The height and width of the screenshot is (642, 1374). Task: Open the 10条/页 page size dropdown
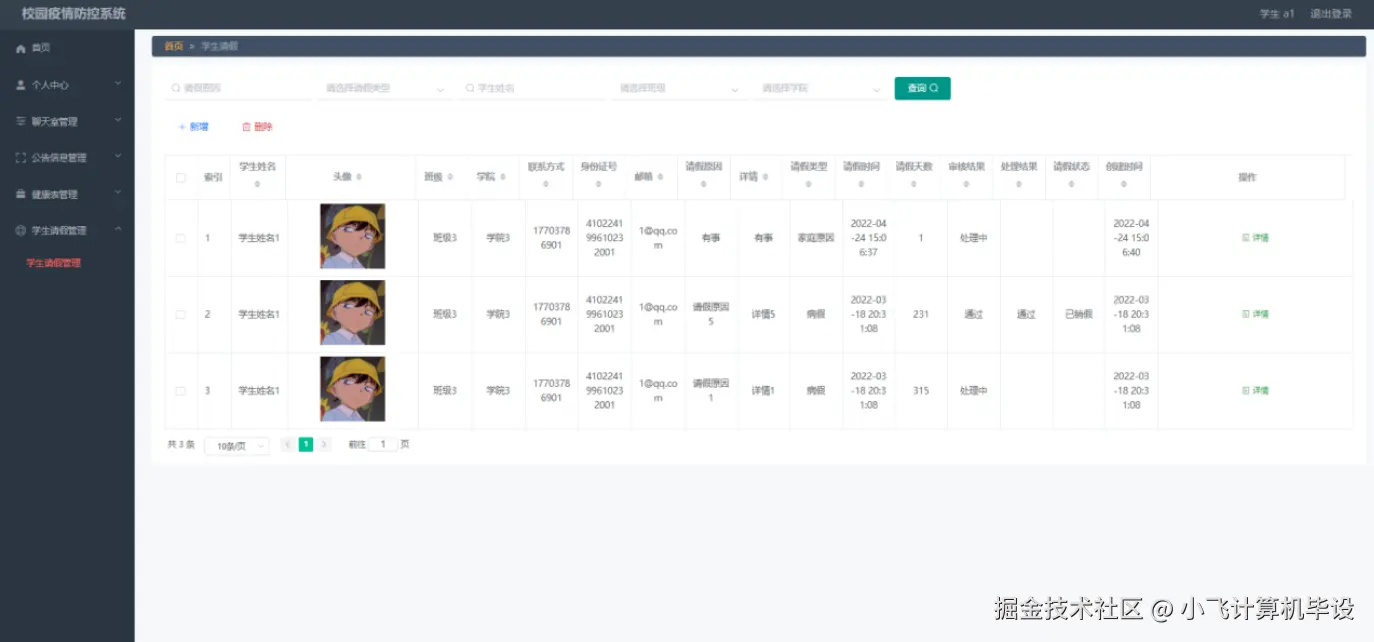[237, 446]
